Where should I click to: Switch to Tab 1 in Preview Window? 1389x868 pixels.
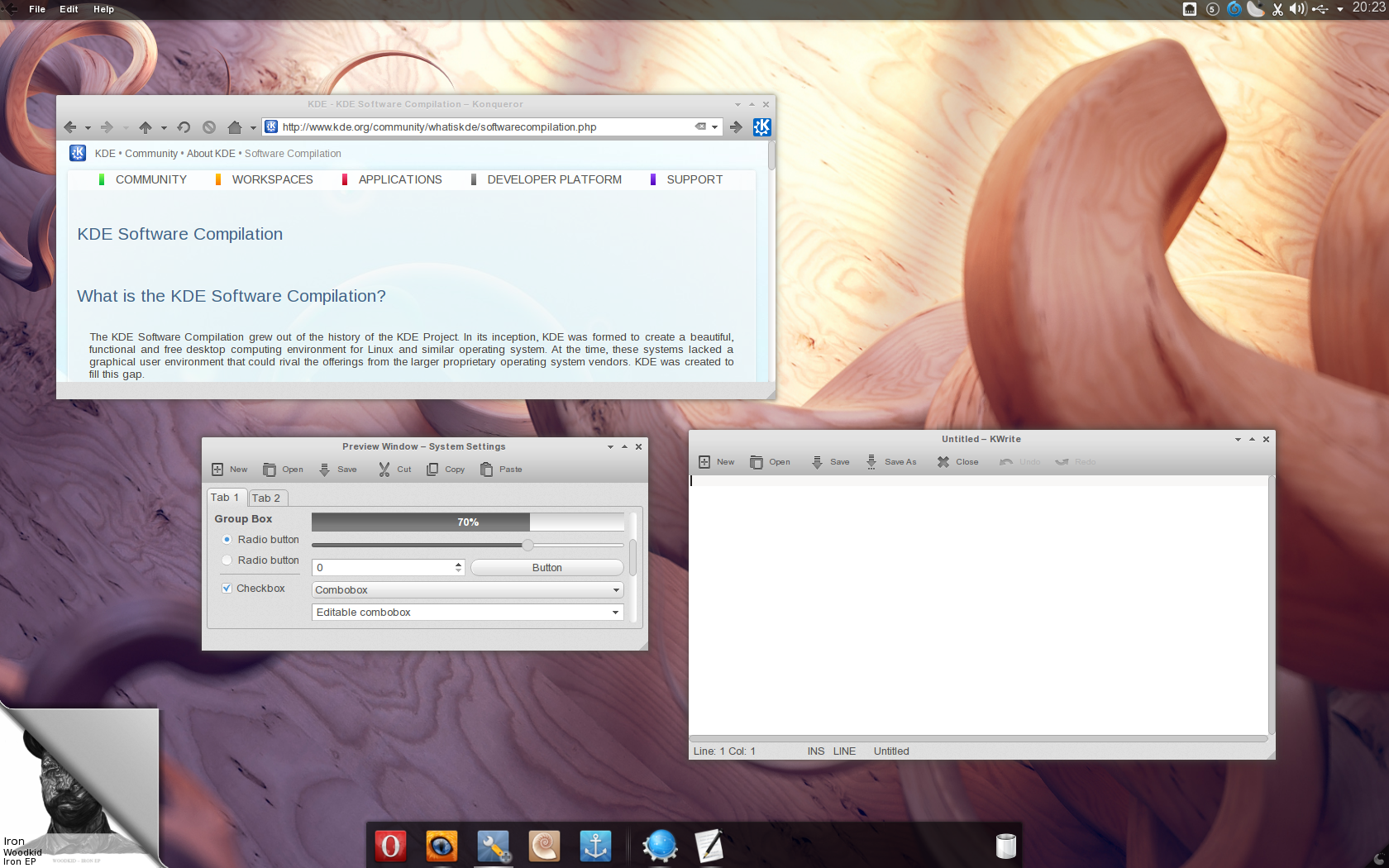click(x=226, y=498)
